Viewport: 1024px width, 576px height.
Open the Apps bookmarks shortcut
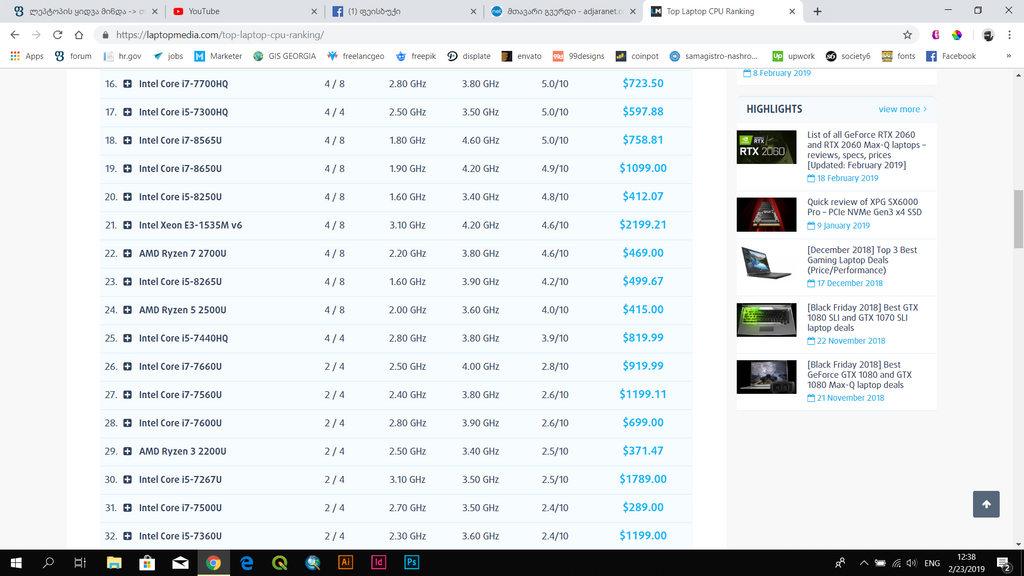click(27, 56)
